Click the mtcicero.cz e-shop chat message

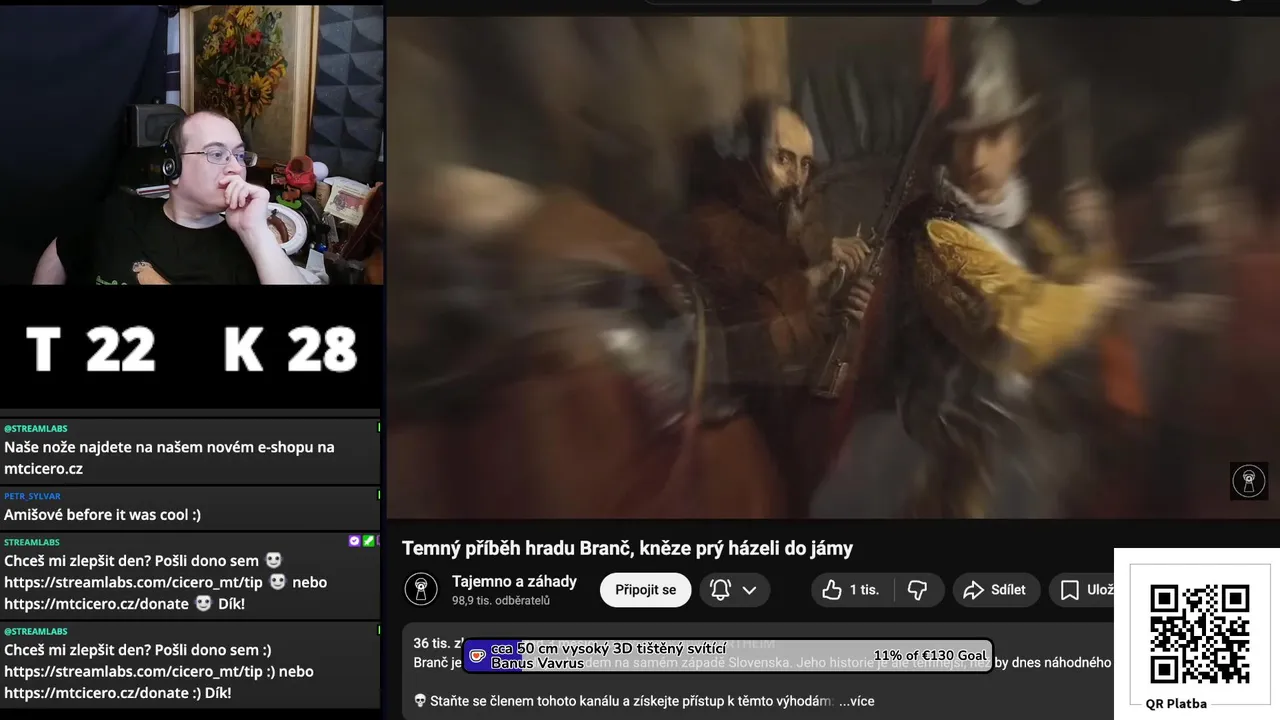(169, 458)
